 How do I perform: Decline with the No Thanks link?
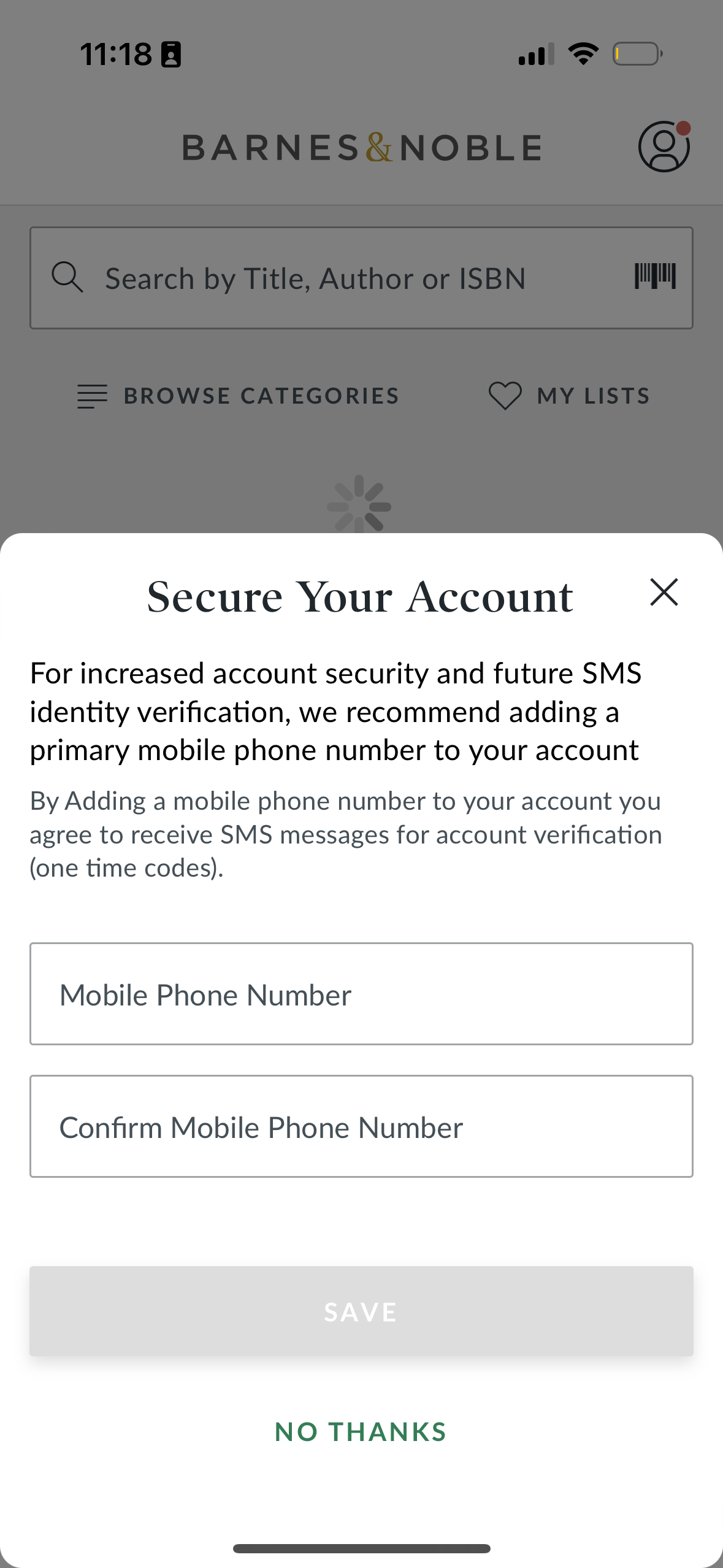point(361,1432)
